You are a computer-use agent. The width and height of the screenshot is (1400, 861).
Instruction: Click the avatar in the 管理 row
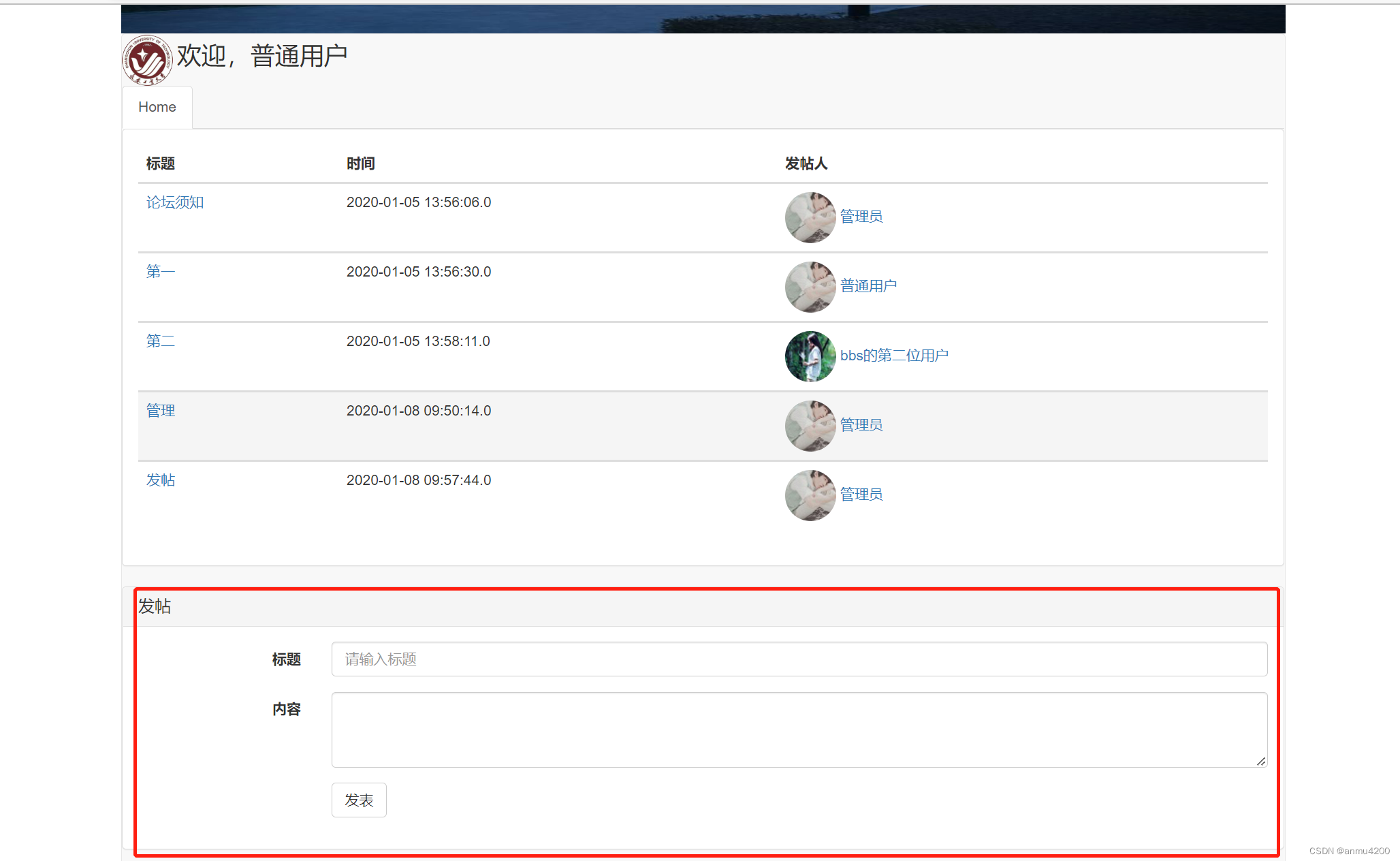[x=810, y=426]
